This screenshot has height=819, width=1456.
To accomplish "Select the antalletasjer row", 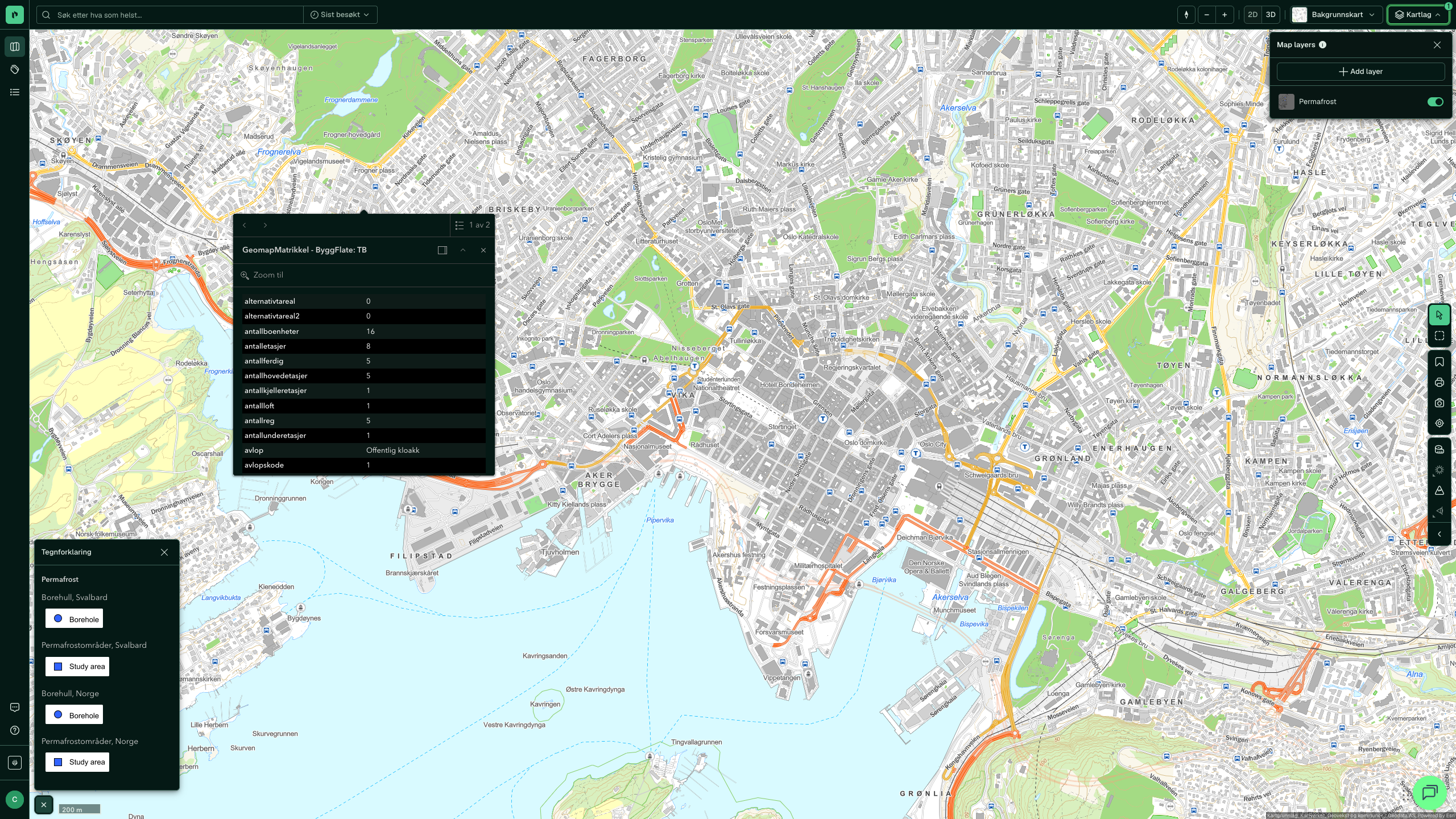I will click(364, 346).
